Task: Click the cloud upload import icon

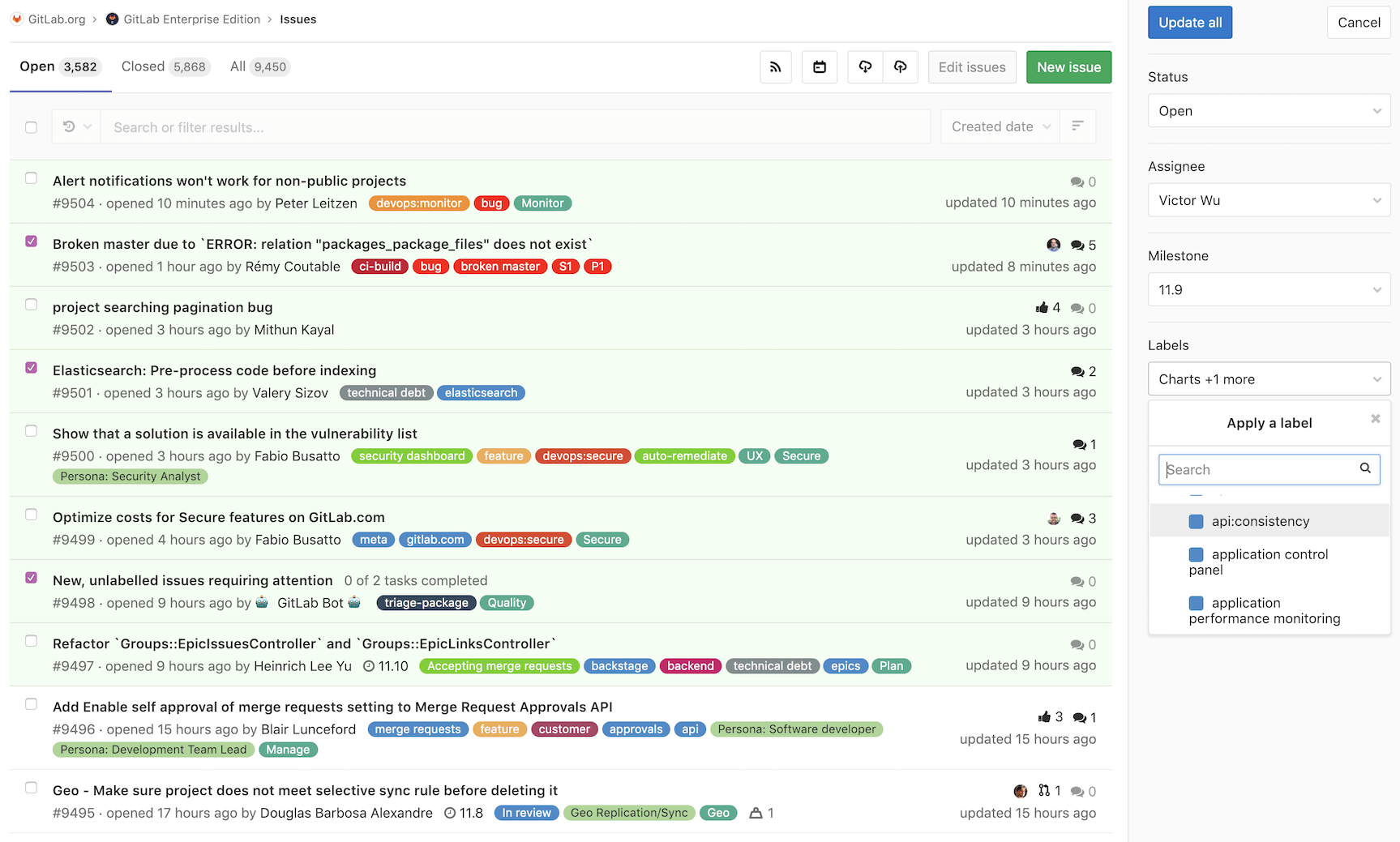Action: coord(901,67)
